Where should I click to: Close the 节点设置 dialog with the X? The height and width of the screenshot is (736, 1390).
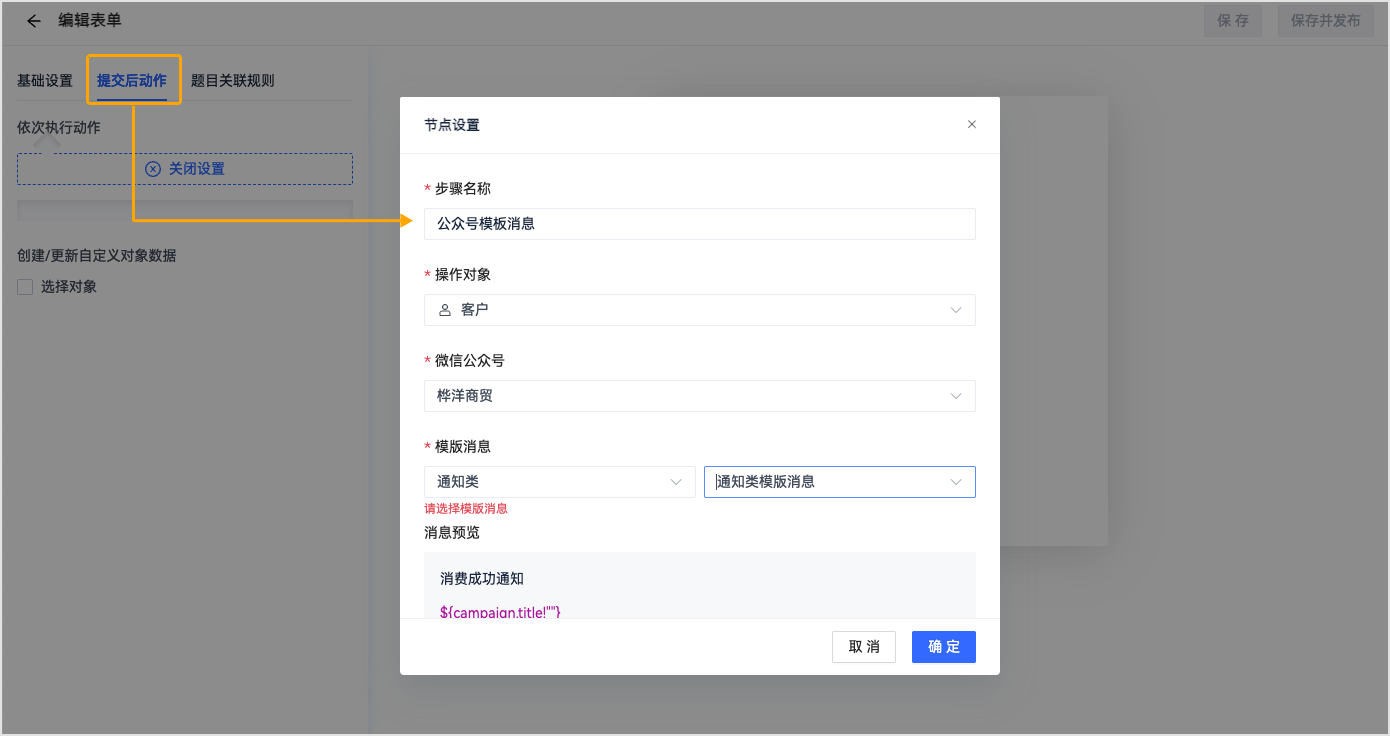[x=971, y=125]
